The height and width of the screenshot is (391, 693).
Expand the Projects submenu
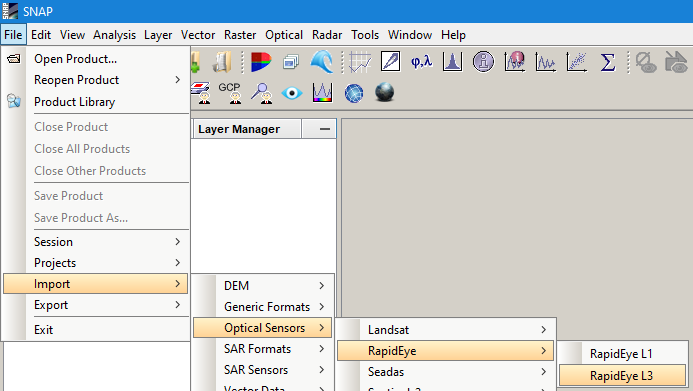click(178, 262)
